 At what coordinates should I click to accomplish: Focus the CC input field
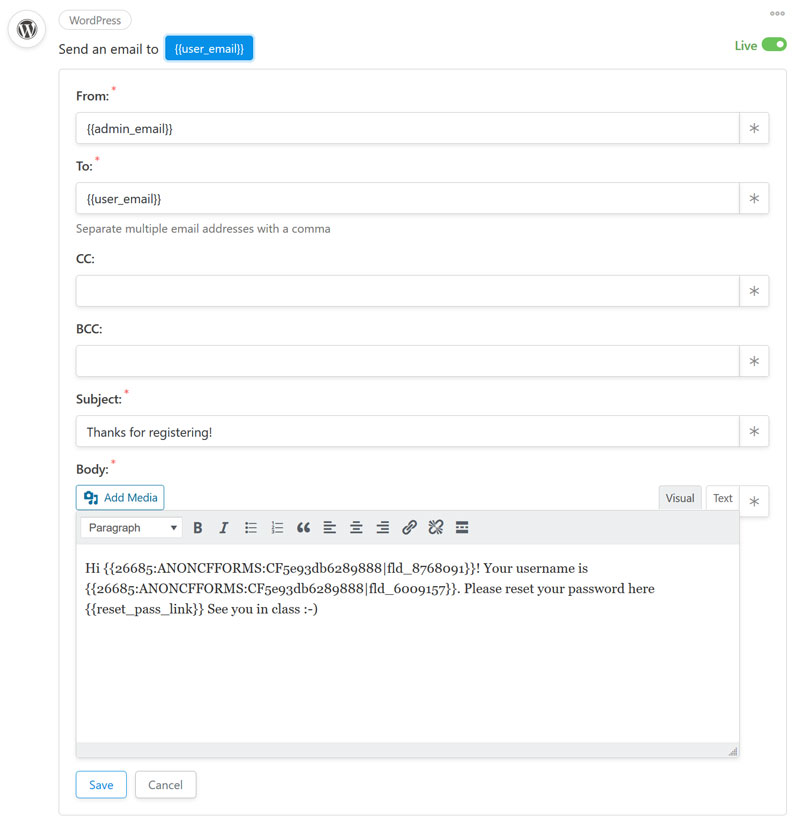point(407,291)
